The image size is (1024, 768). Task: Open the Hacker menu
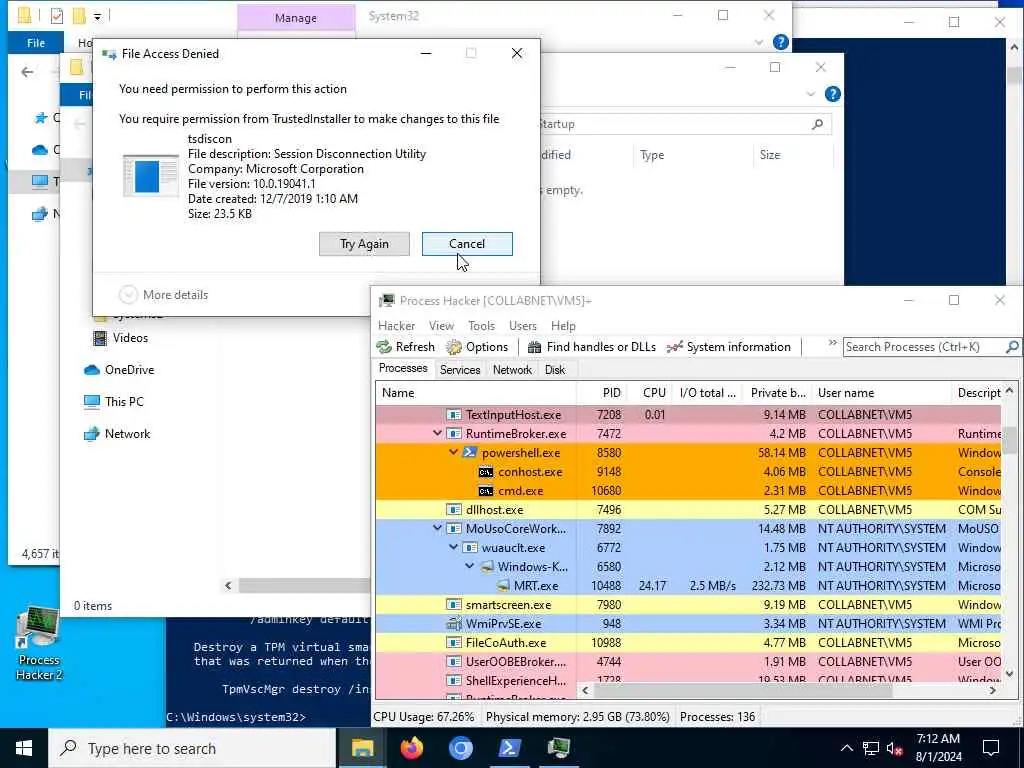pyautogui.click(x=396, y=325)
